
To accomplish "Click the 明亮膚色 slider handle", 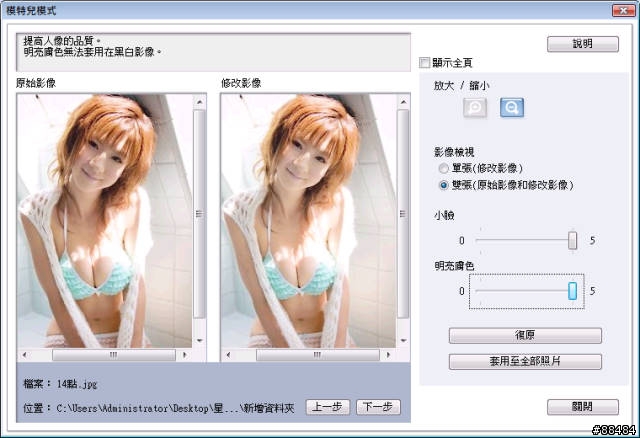I will [572, 291].
